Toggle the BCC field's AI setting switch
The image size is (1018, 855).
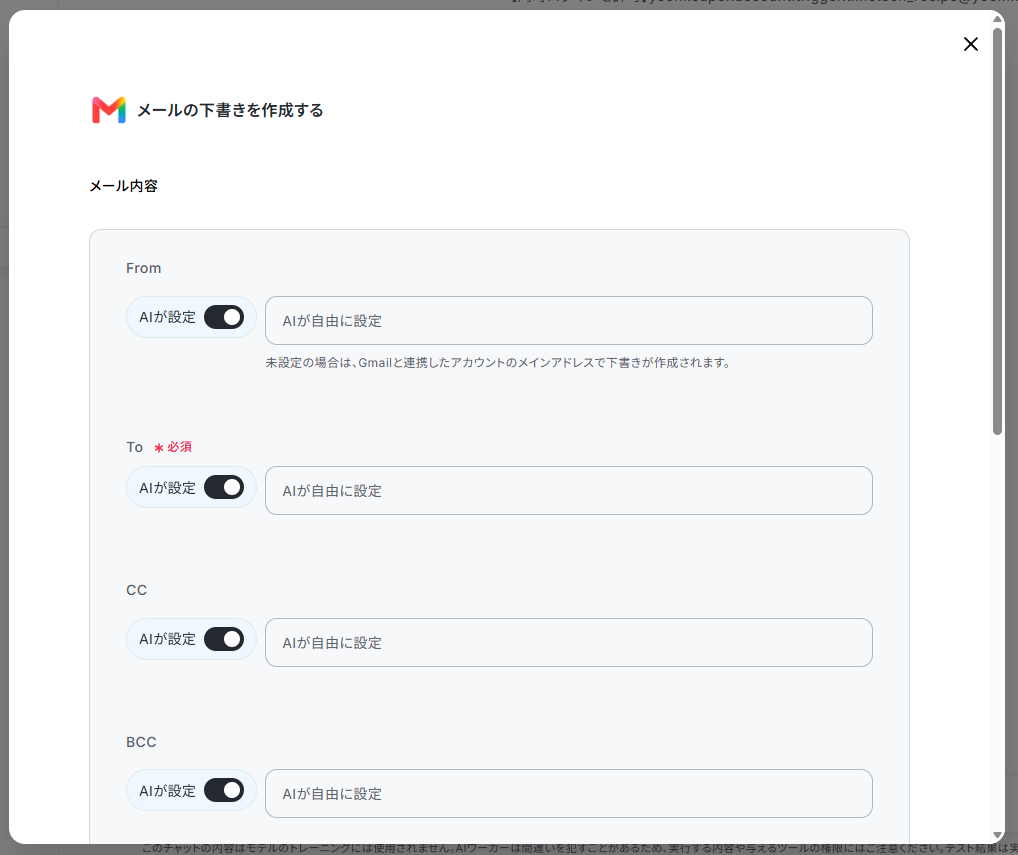(224, 791)
